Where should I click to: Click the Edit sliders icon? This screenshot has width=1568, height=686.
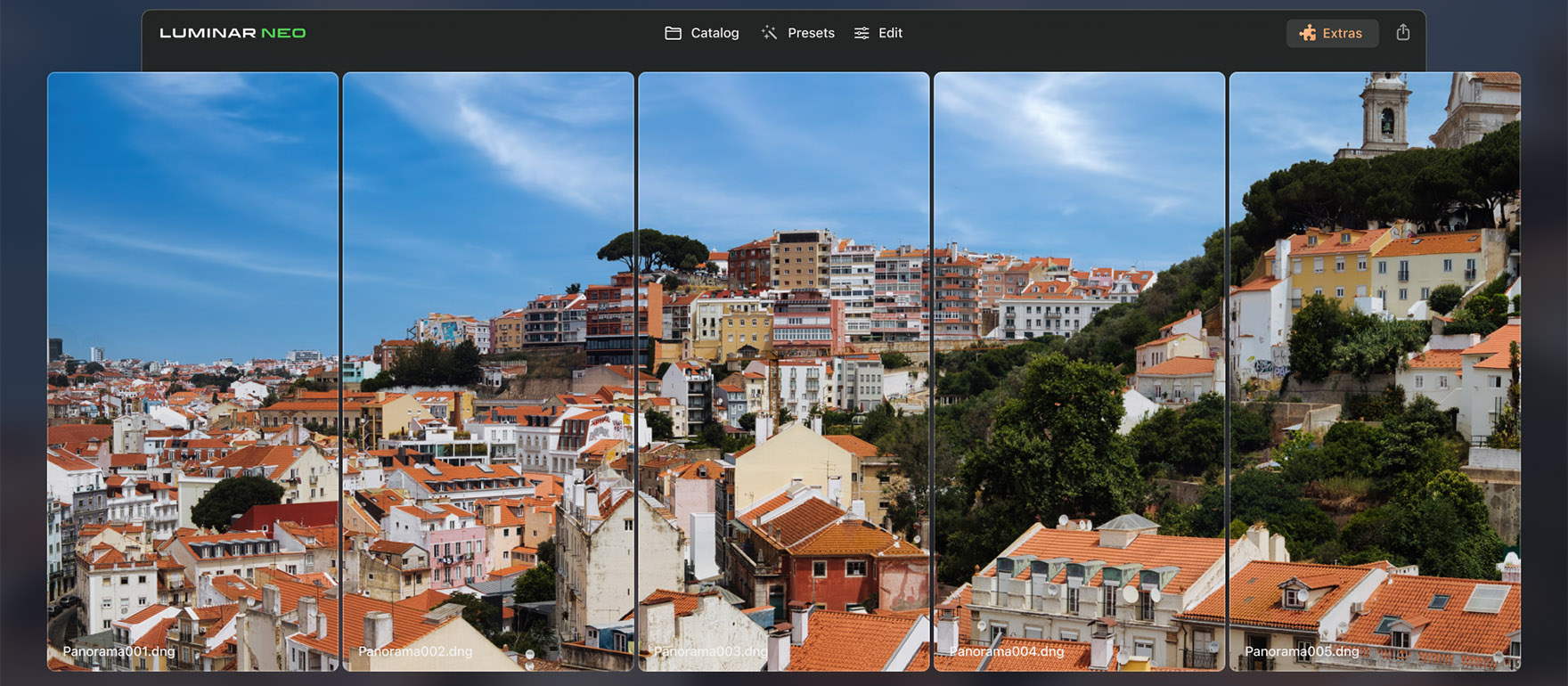(x=862, y=33)
